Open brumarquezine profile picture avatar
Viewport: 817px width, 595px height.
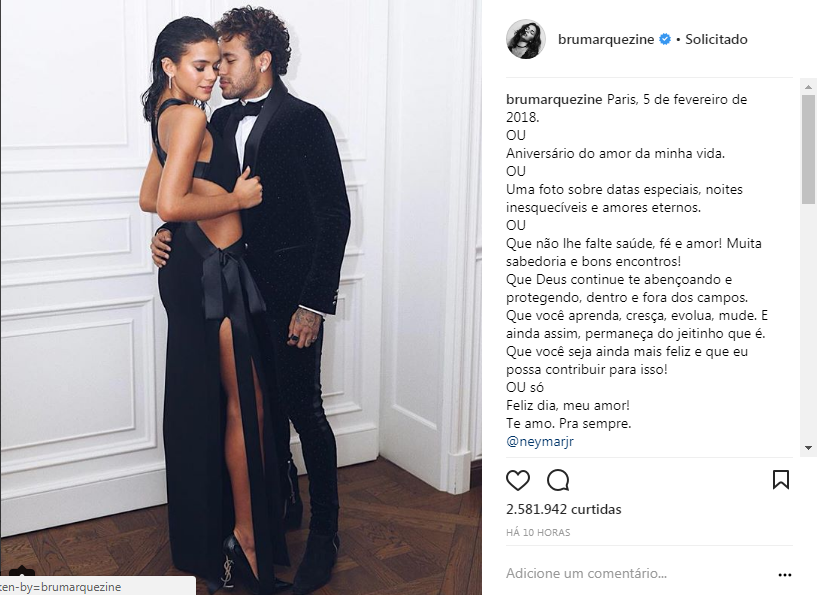(526, 39)
